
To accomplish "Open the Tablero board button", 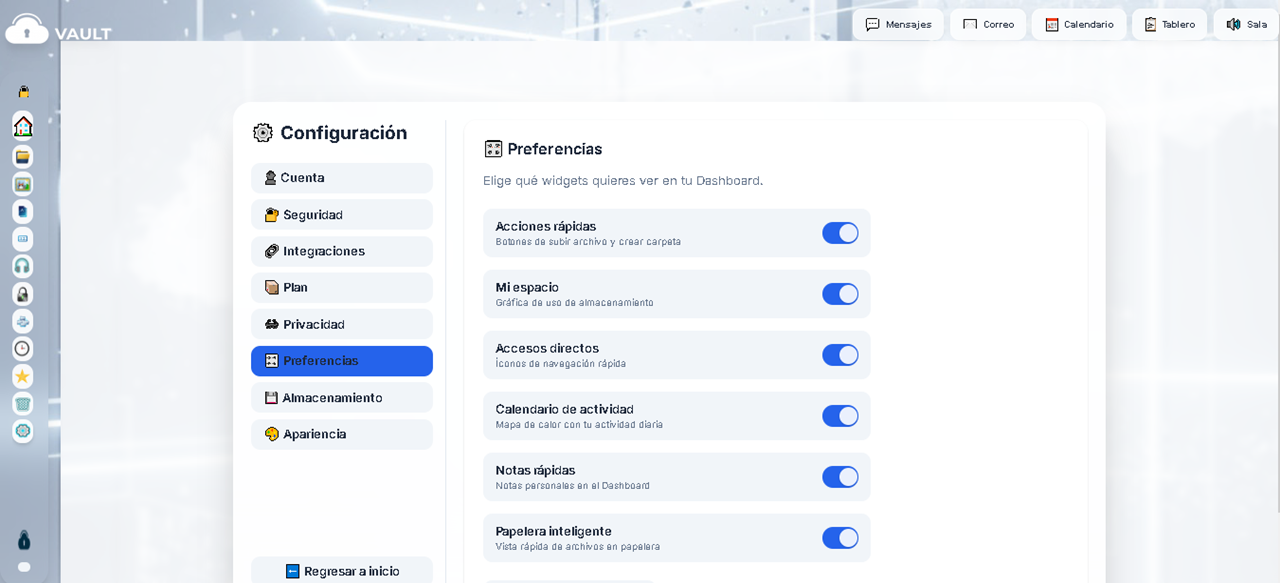I will pos(1170,24).
